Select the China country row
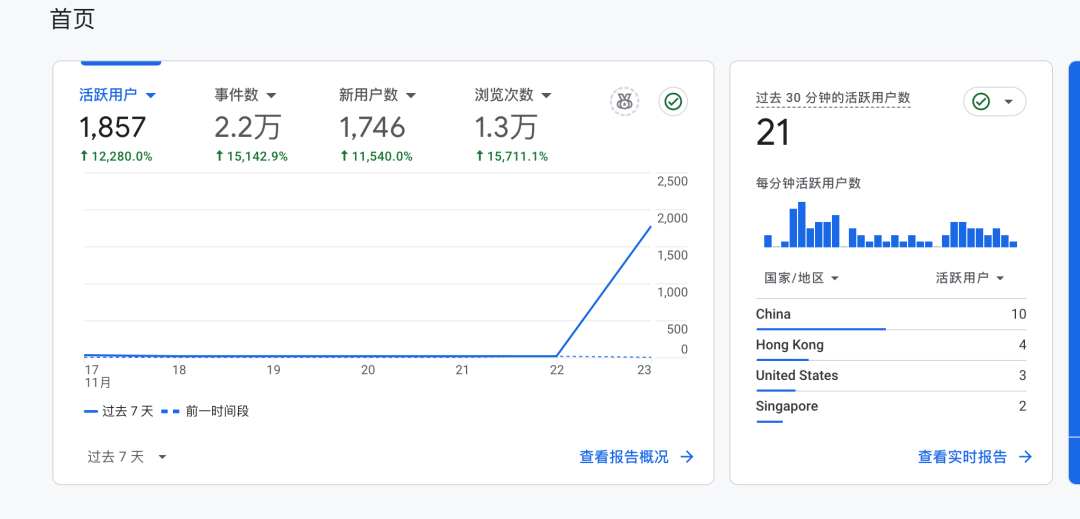This screenshot has width=1080, height=519. [x=891, y=315]
